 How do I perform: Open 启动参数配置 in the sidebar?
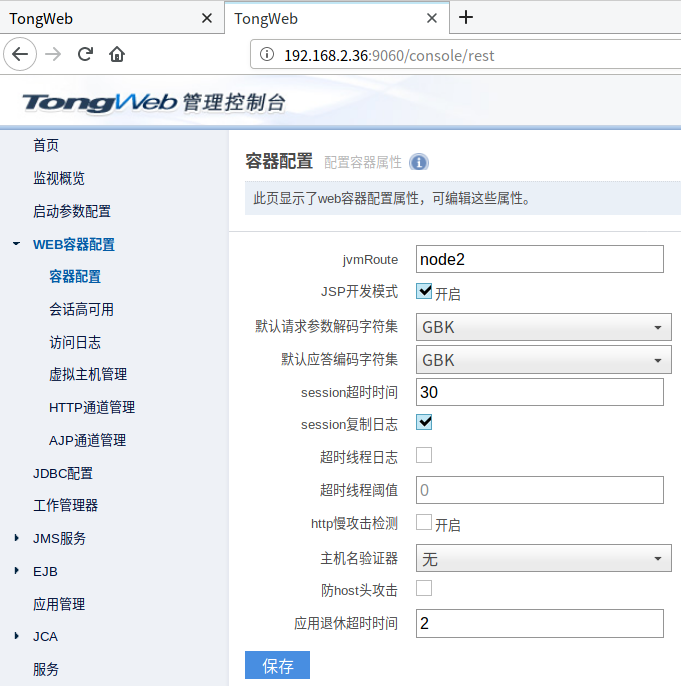(x=72, y=211)
